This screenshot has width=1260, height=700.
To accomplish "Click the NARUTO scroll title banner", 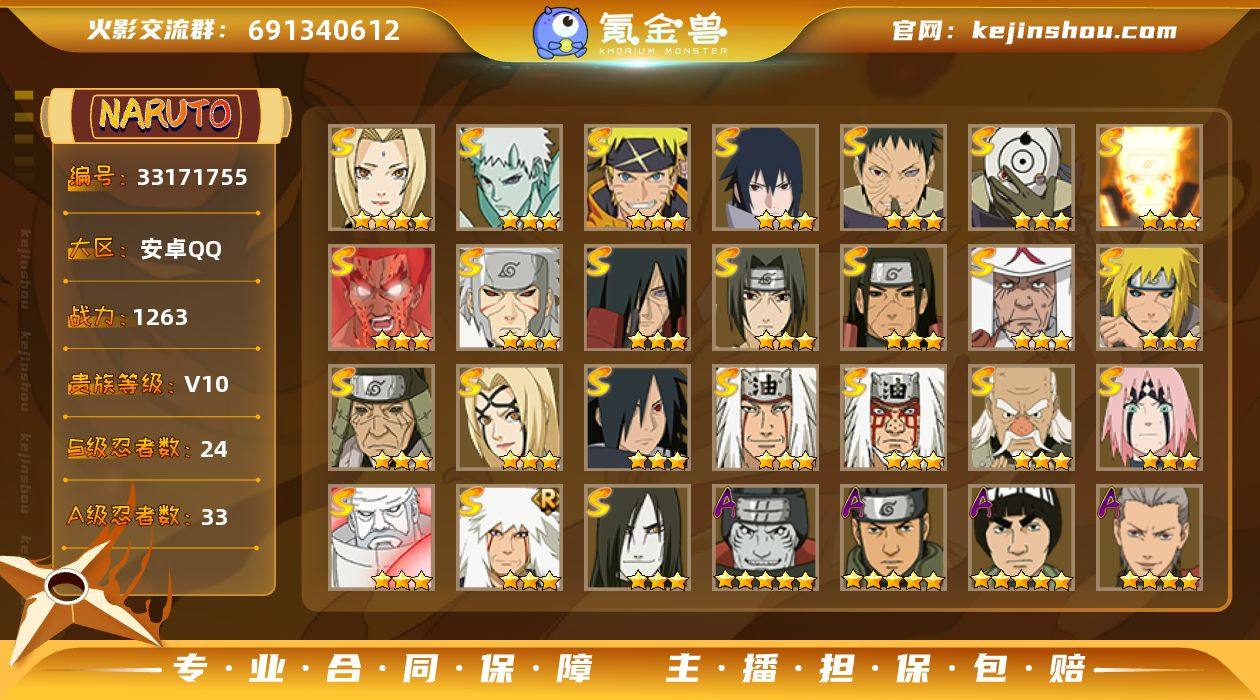I will click(x=165, y=115).
